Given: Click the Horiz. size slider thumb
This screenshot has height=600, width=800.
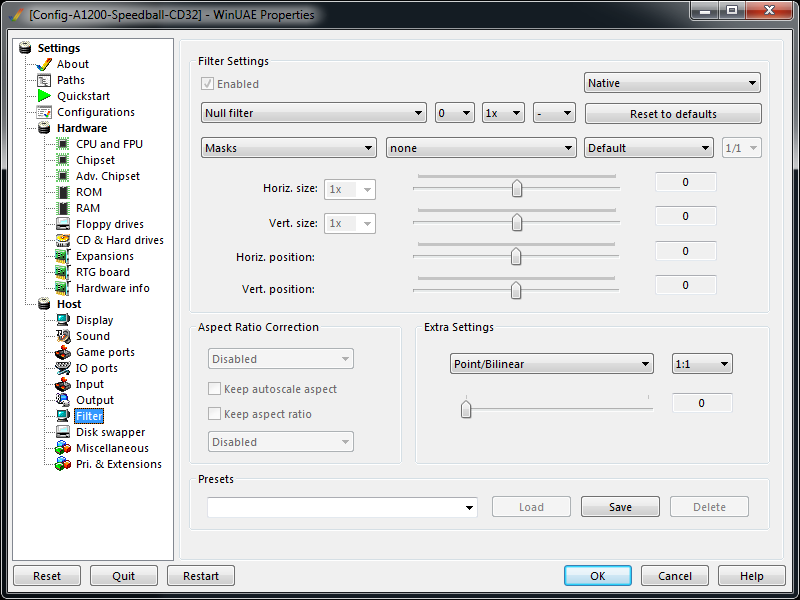Looking at the screenshot, I should pyautogui.click(x=517, y=188).
